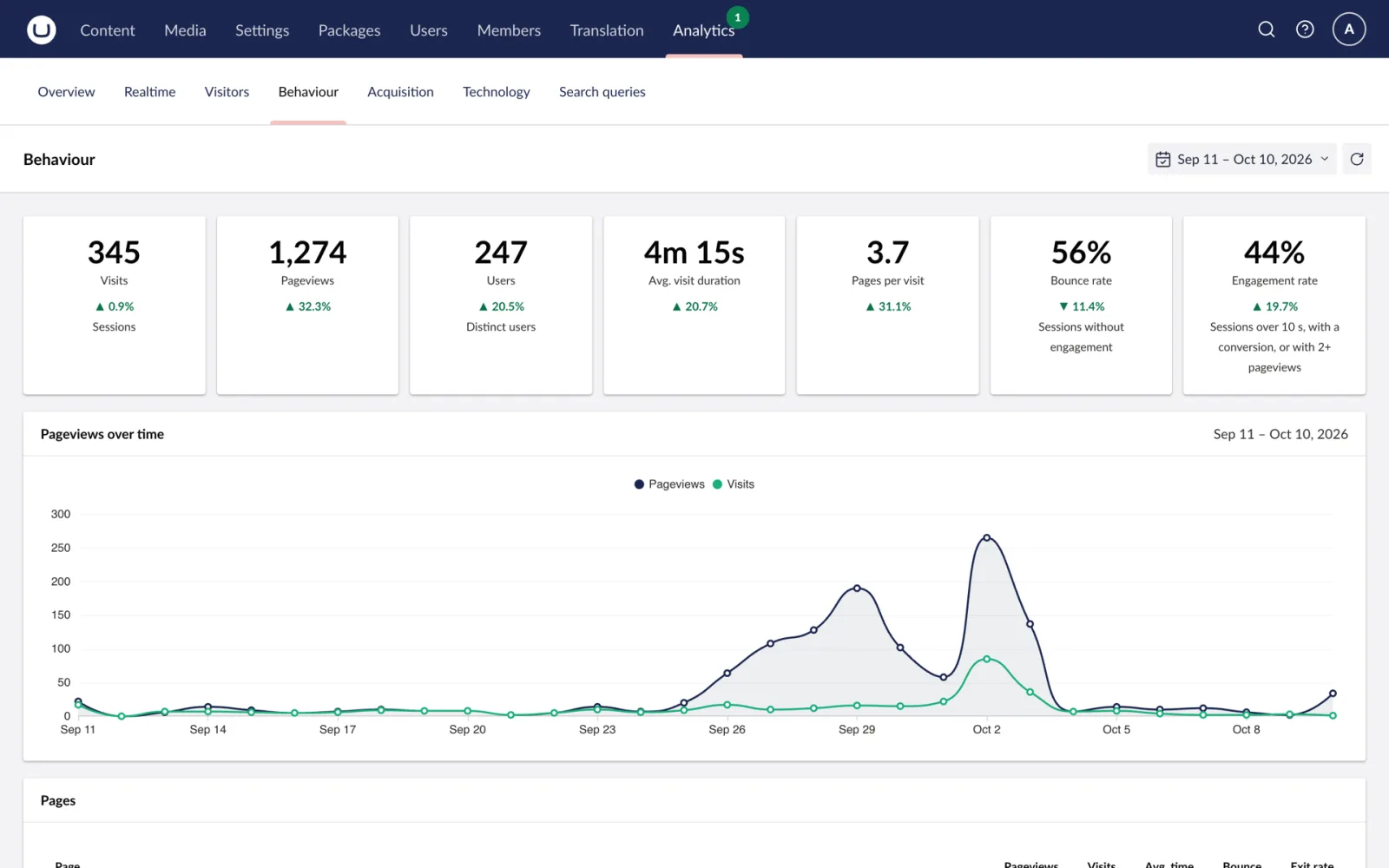
Task: Click the 56% Bounce rate card
Action: point(1081,306)
